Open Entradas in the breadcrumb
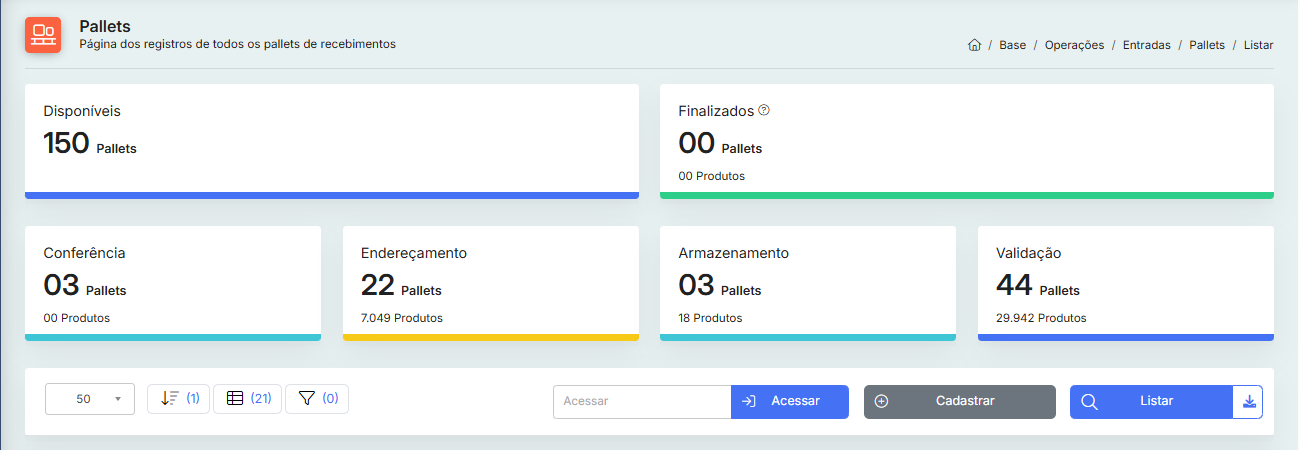The height and width of the screenshot is (450, 1300). click(1146, 45)
